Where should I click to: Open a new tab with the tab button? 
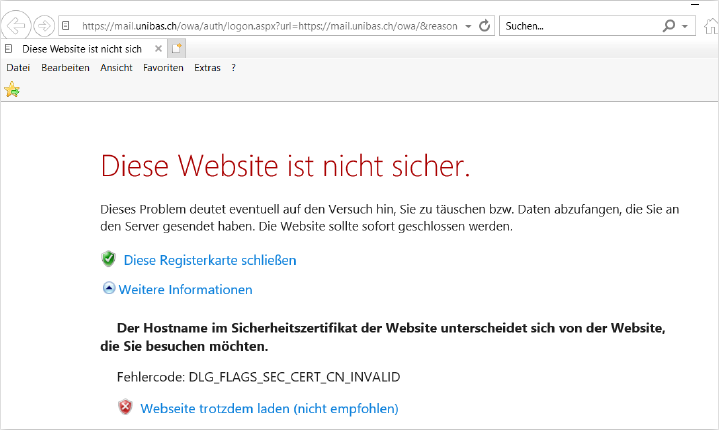(177, 48)
